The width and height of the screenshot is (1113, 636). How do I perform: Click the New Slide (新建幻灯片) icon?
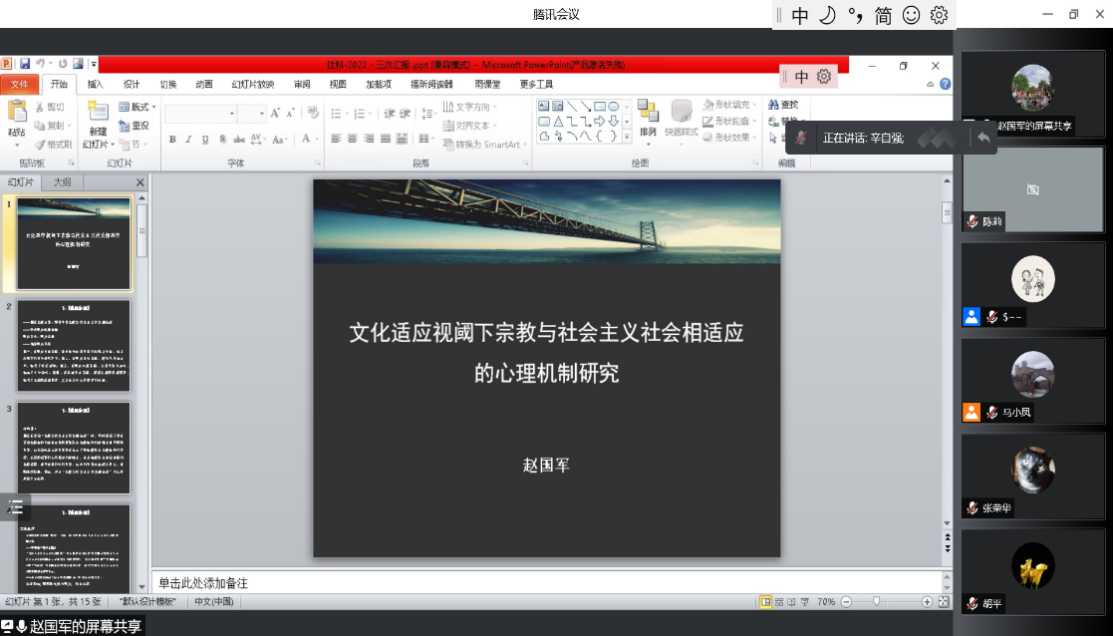[x=97, y=114]
